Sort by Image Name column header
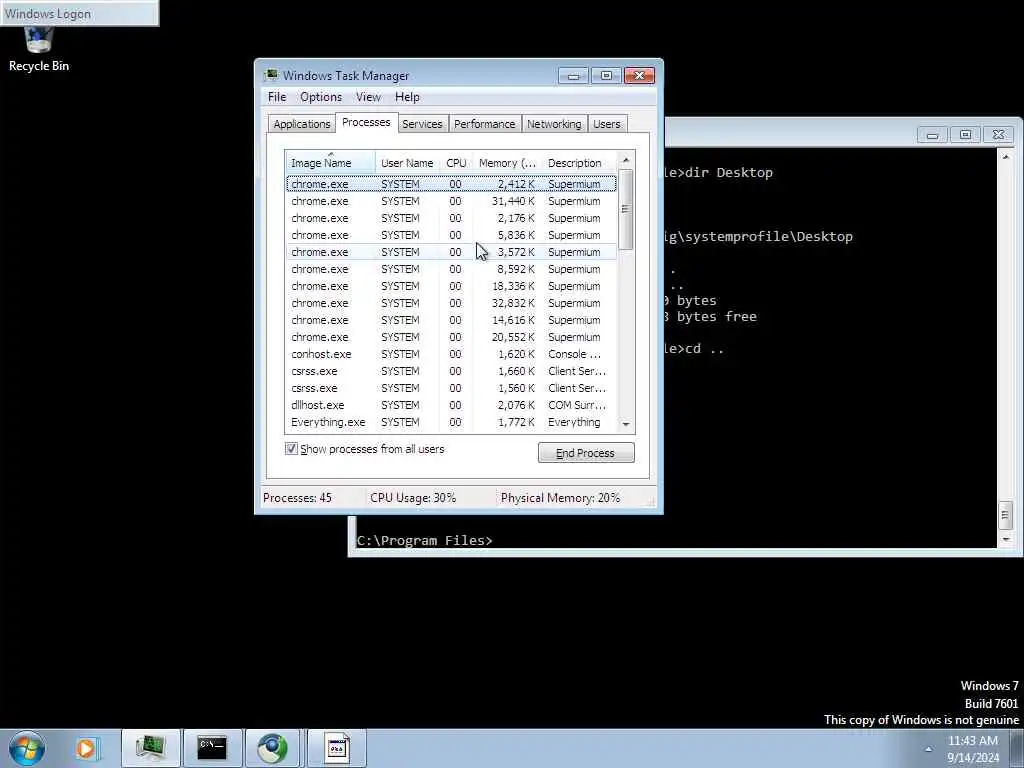Screen dimensions: 1024x768 click(x=330, y=163)
